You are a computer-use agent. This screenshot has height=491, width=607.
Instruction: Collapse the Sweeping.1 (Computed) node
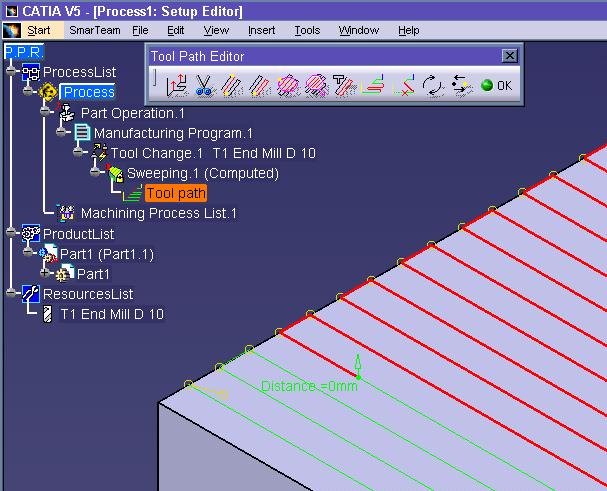pyautogui.click(x=95, y=172)
